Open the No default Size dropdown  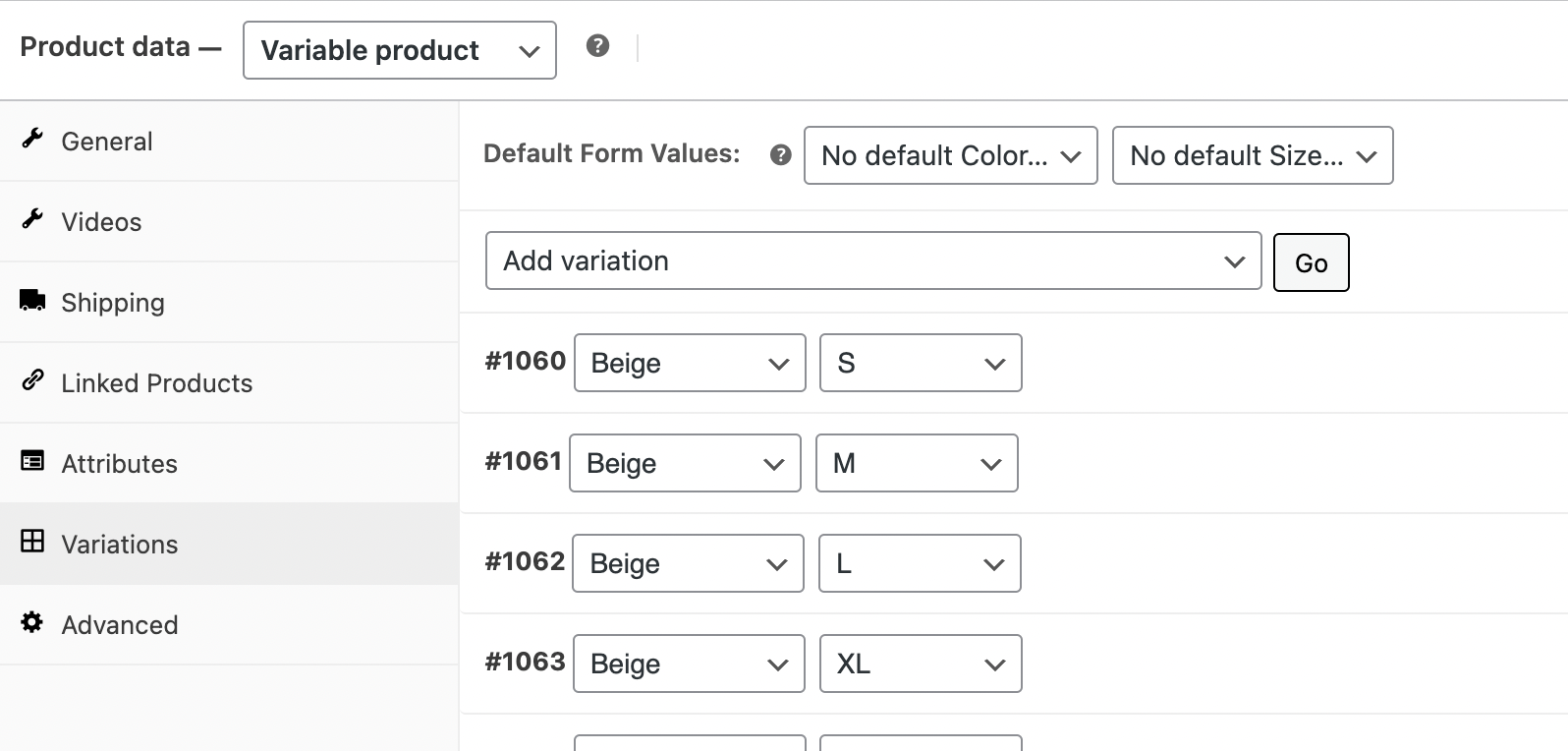tap(1253, 155)
